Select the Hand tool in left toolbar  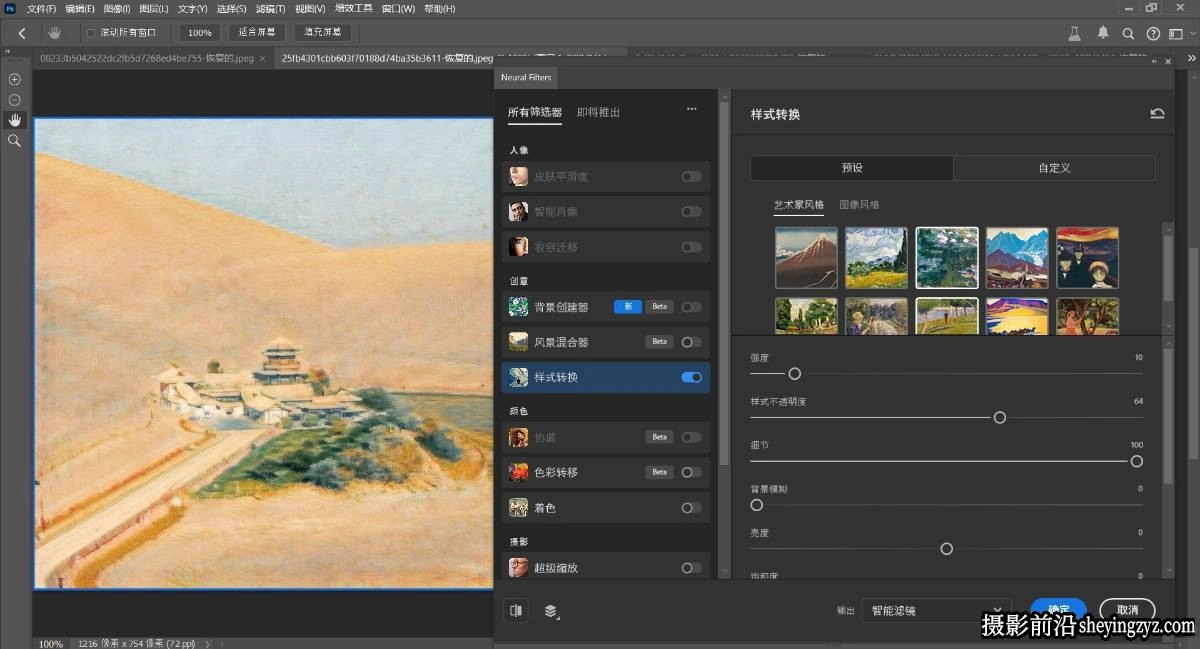tap(14, 120)
